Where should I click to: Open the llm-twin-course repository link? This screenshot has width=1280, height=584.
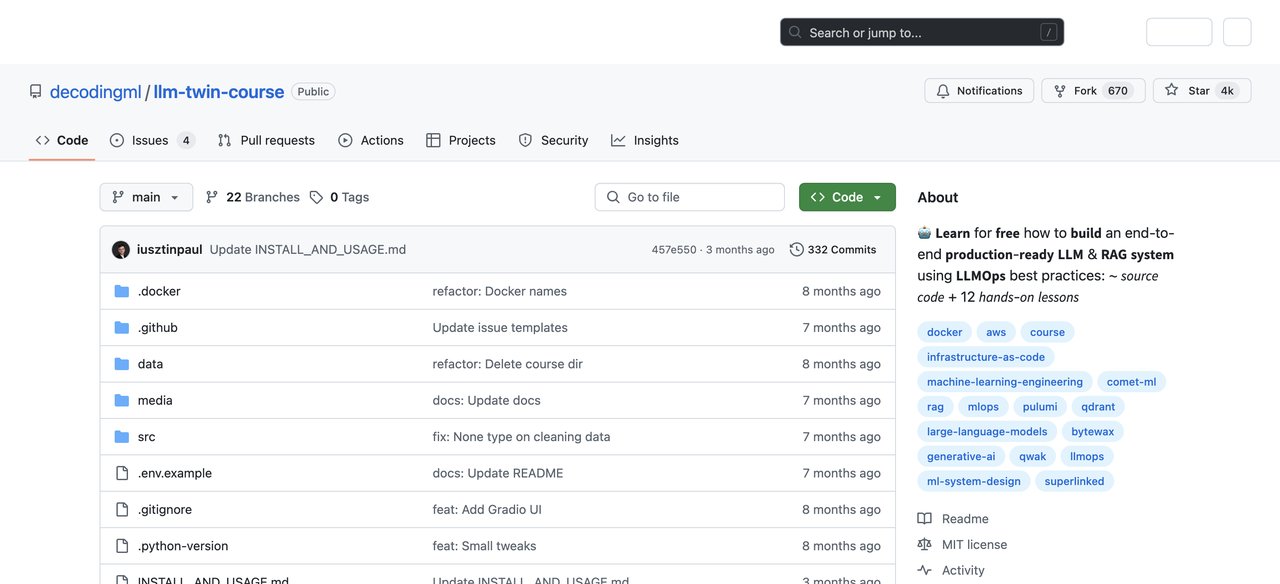tap(219, 91)
